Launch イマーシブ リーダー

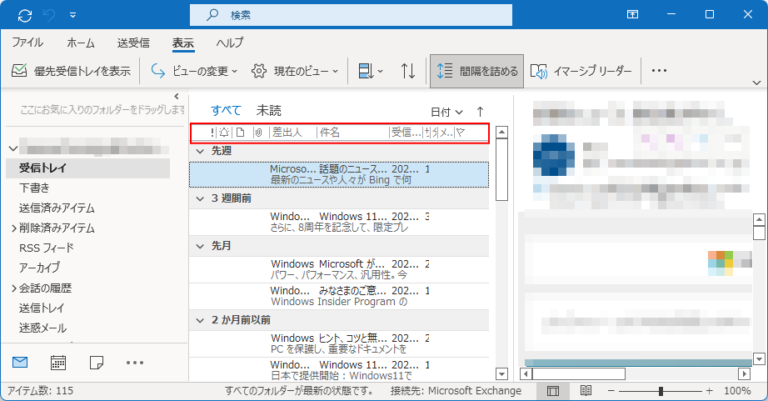point(581,71)
